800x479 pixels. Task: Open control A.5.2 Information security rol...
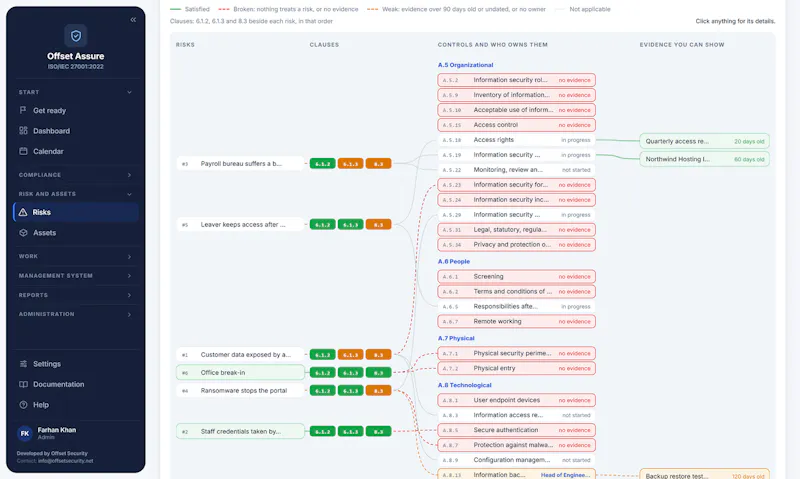pos(516,80)
